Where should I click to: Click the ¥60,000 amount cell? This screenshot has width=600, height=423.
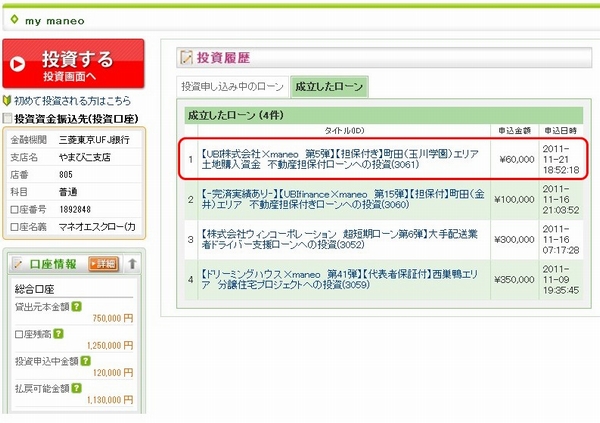[x=517, y=159]
